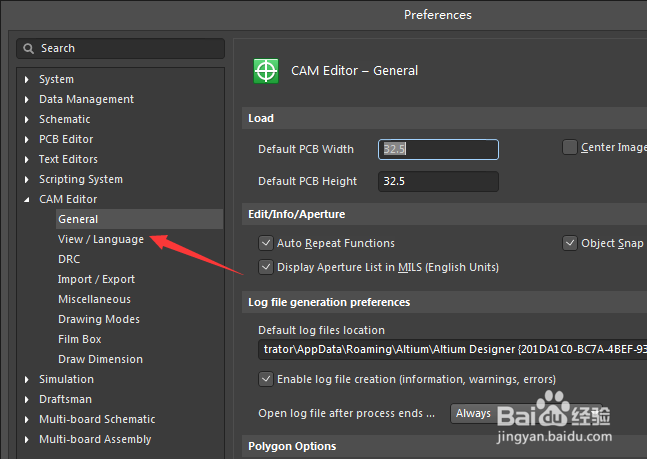Expand the PCB Editor node arrow
Image resolution: width=647 pixels, height=459 pixels.
pyautogui.click(x=27, y=140)
